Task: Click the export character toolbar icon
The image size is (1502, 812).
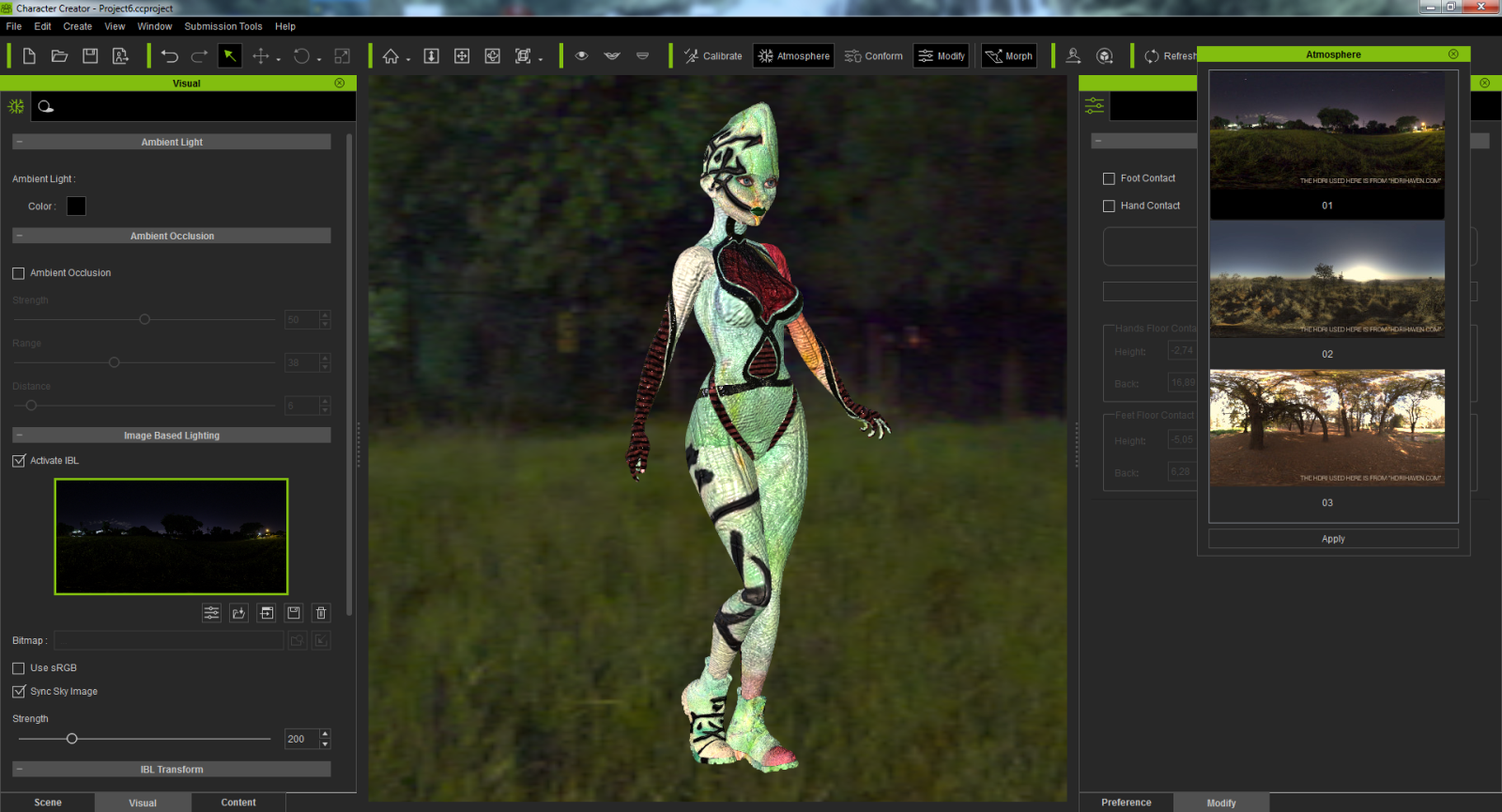Action: [120, 56]
